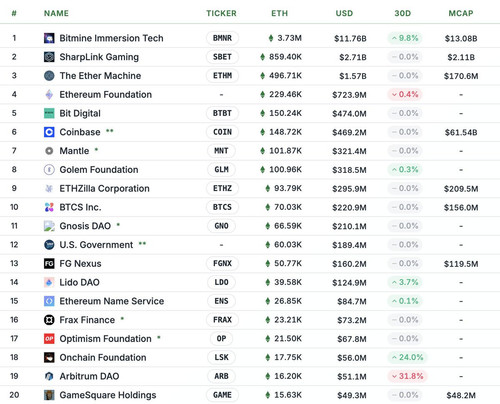Click the ETHZ ticker badge
The width and height of the screenshot is (500, 404).
pos(222,188)
